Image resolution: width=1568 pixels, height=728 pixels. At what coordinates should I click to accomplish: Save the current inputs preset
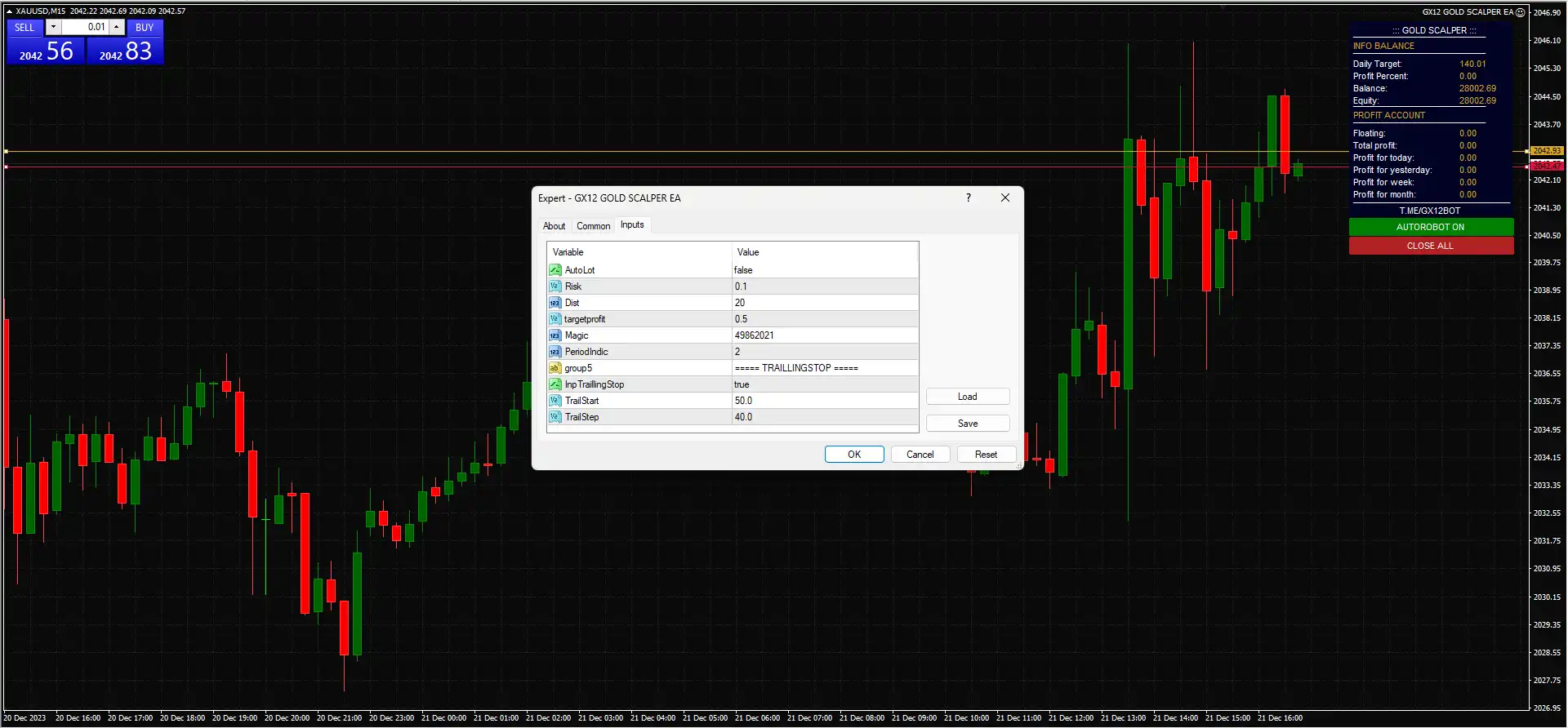968,424
